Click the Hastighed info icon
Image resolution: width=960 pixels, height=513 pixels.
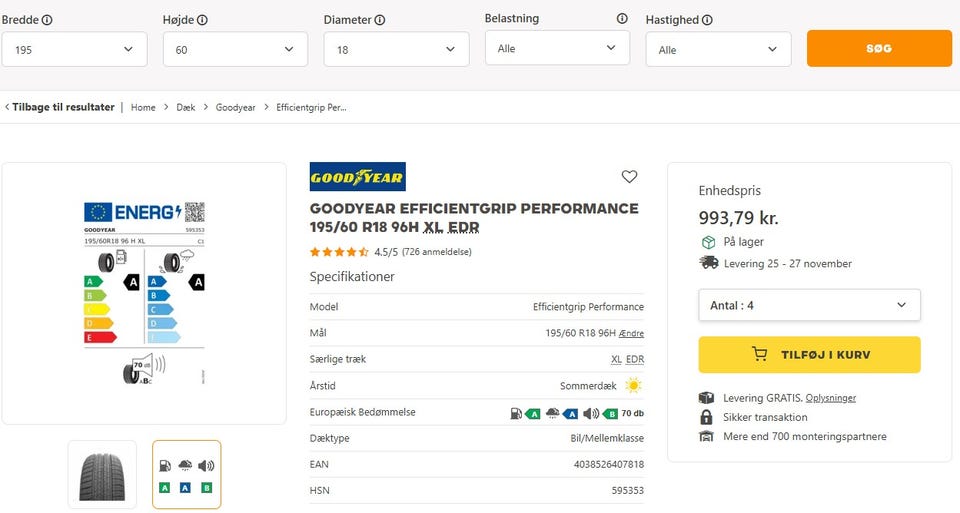tap(707, 20)
